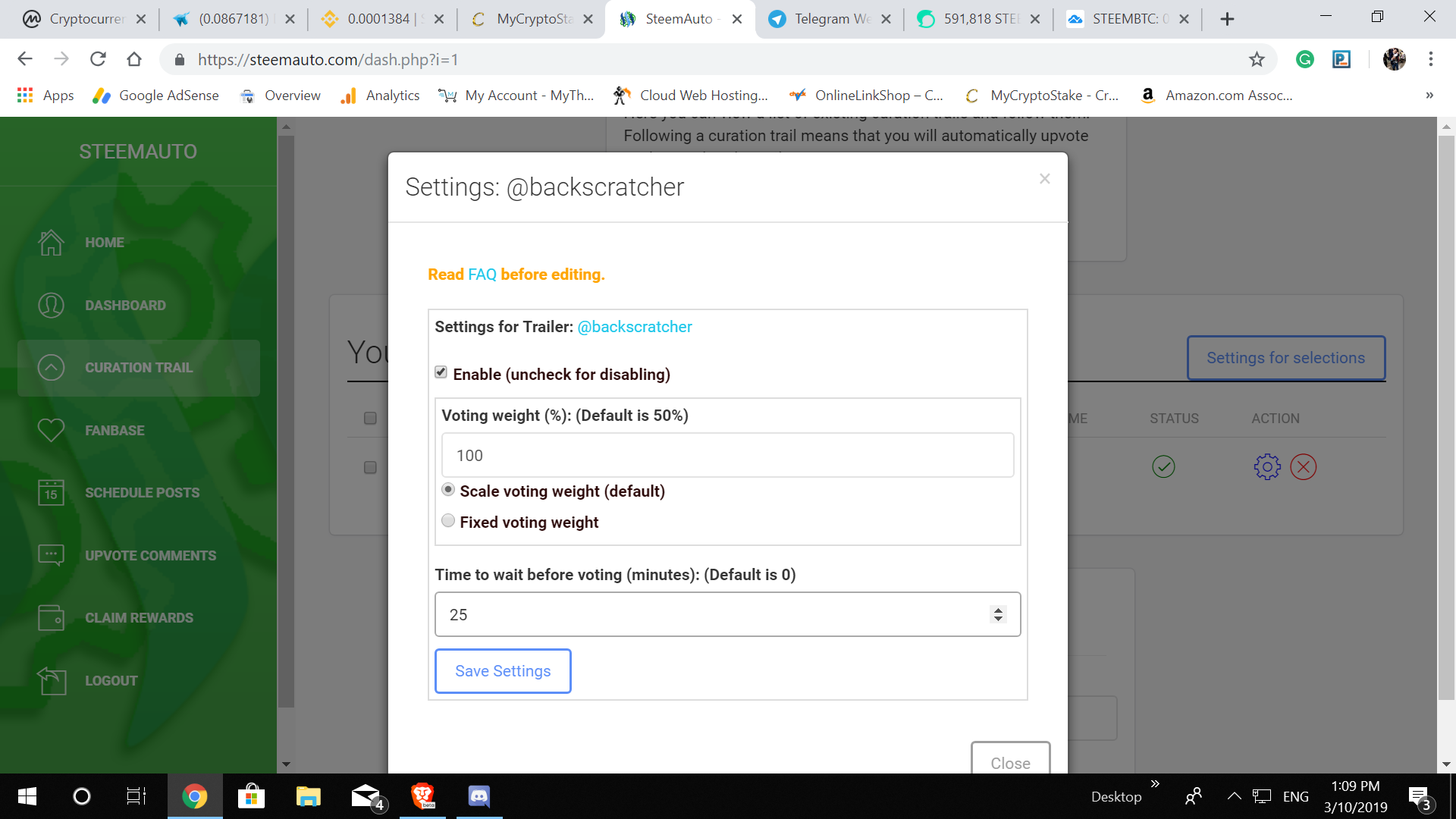
Task: Uncheck Enable to disable the trail
Action: tap(441, 372)
